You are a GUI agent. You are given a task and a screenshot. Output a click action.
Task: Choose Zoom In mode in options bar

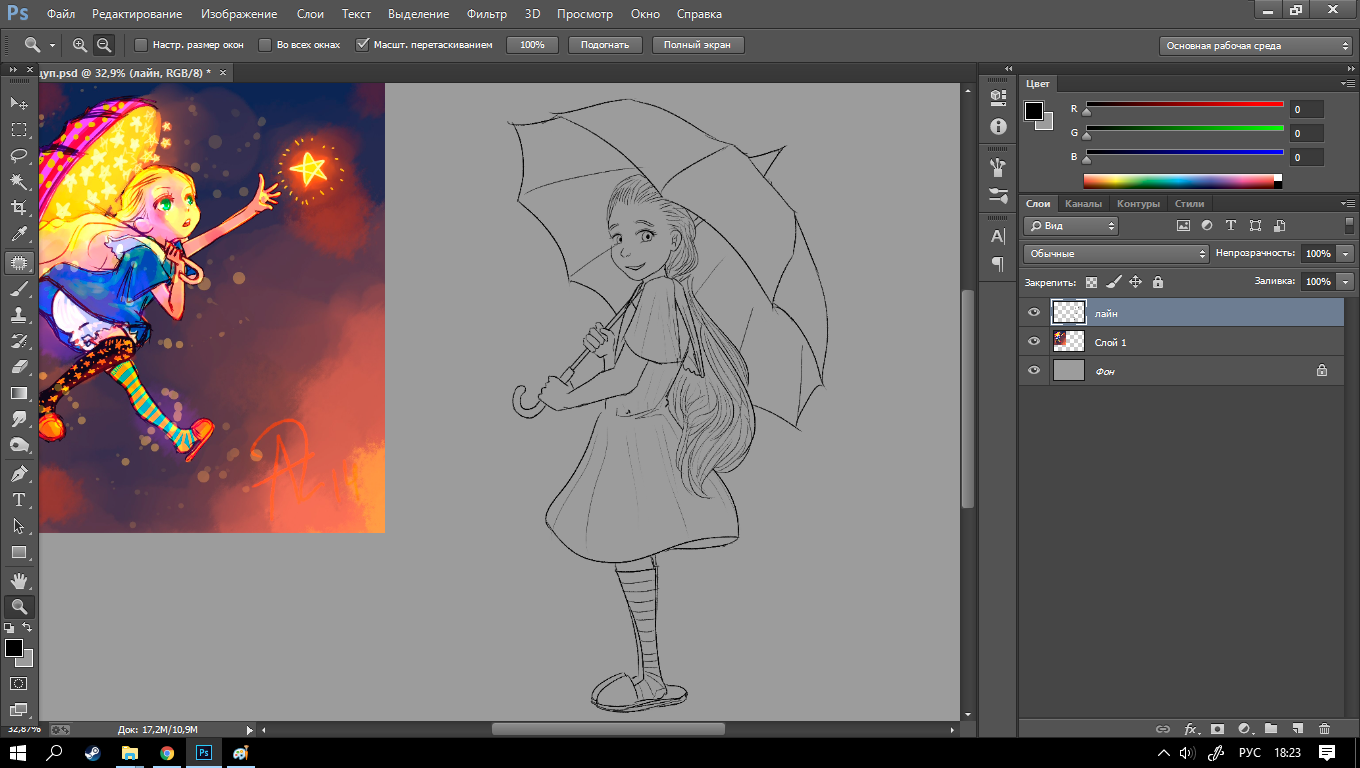pos(80,45)
